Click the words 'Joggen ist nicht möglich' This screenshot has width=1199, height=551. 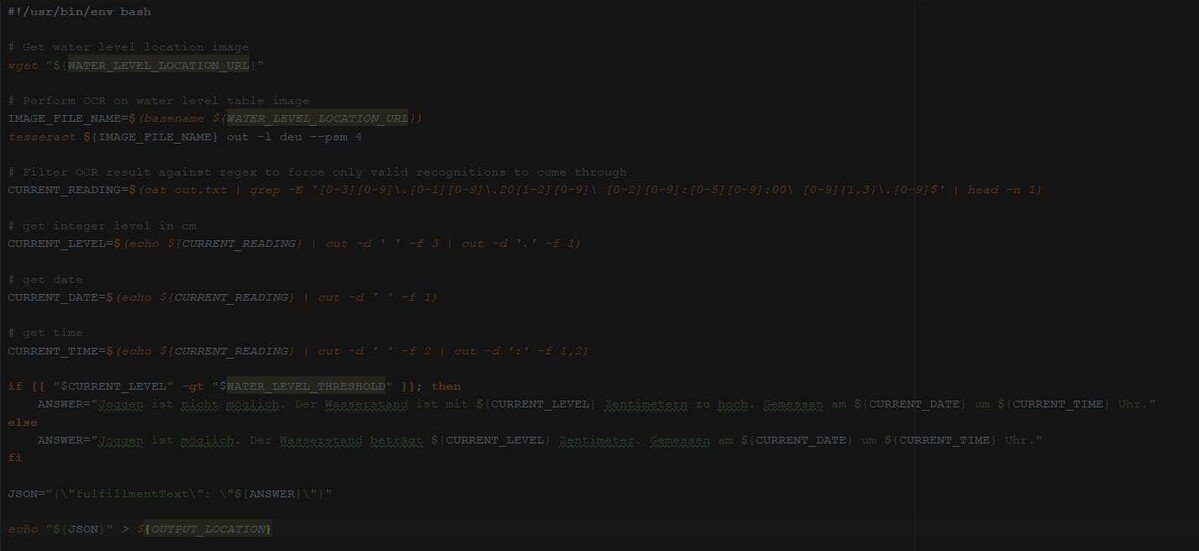[x=189, y=404]
